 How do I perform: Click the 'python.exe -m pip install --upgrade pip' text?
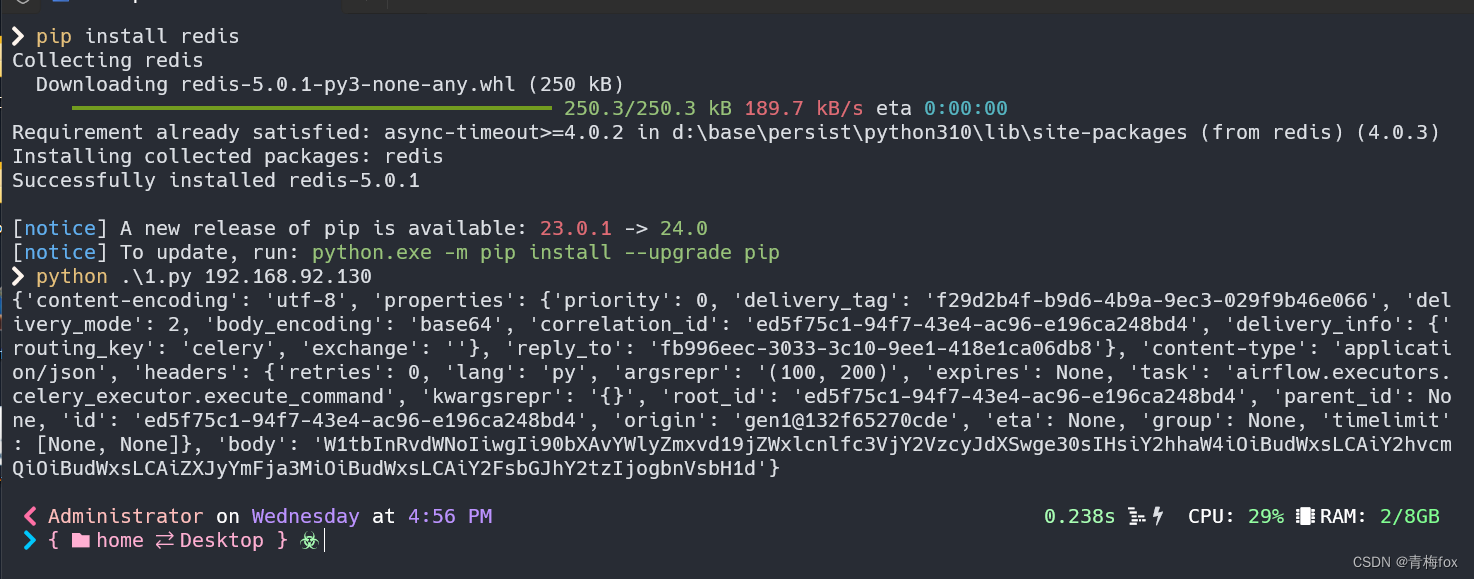(545, 252)
